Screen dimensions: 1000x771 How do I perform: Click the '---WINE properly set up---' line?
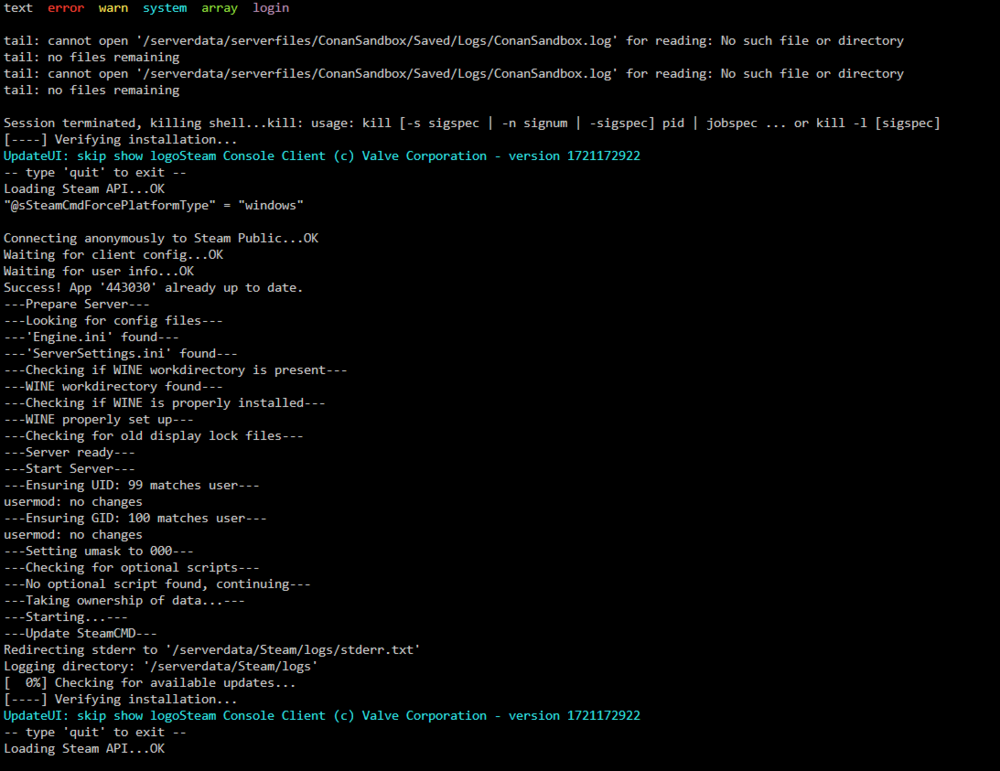[x=99, y=420]
